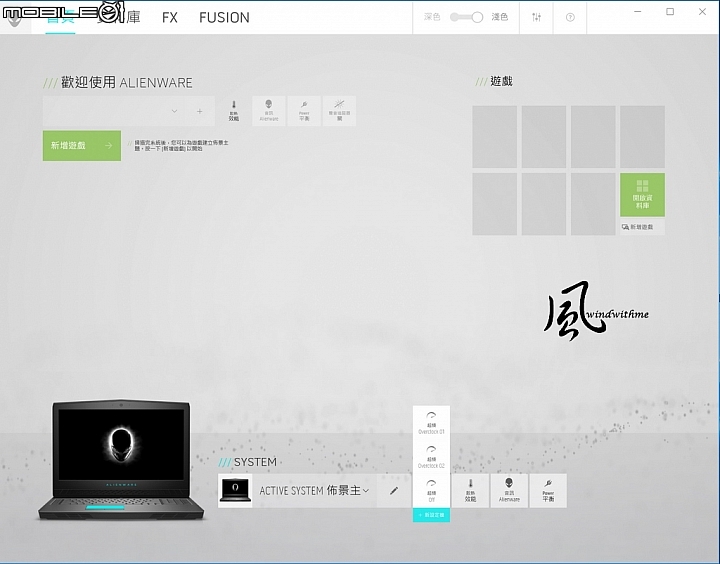Click the plus icon to add theme
The image size is (720, 564).
(x=200, y=111)
